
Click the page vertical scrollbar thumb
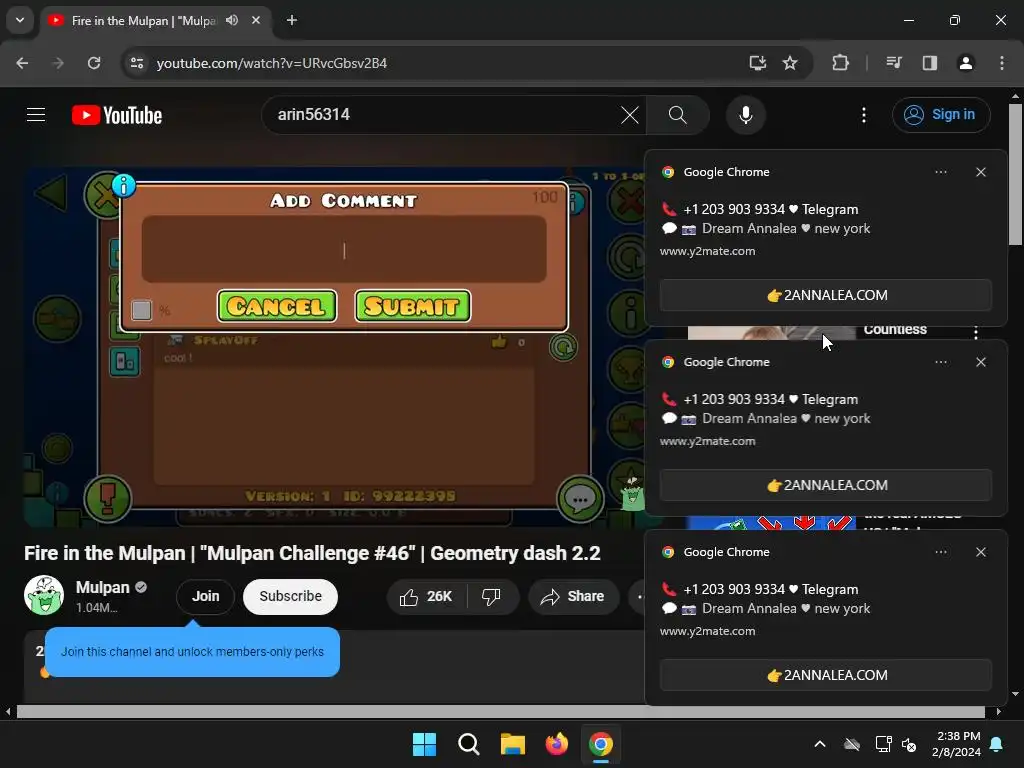(1015, 174)
